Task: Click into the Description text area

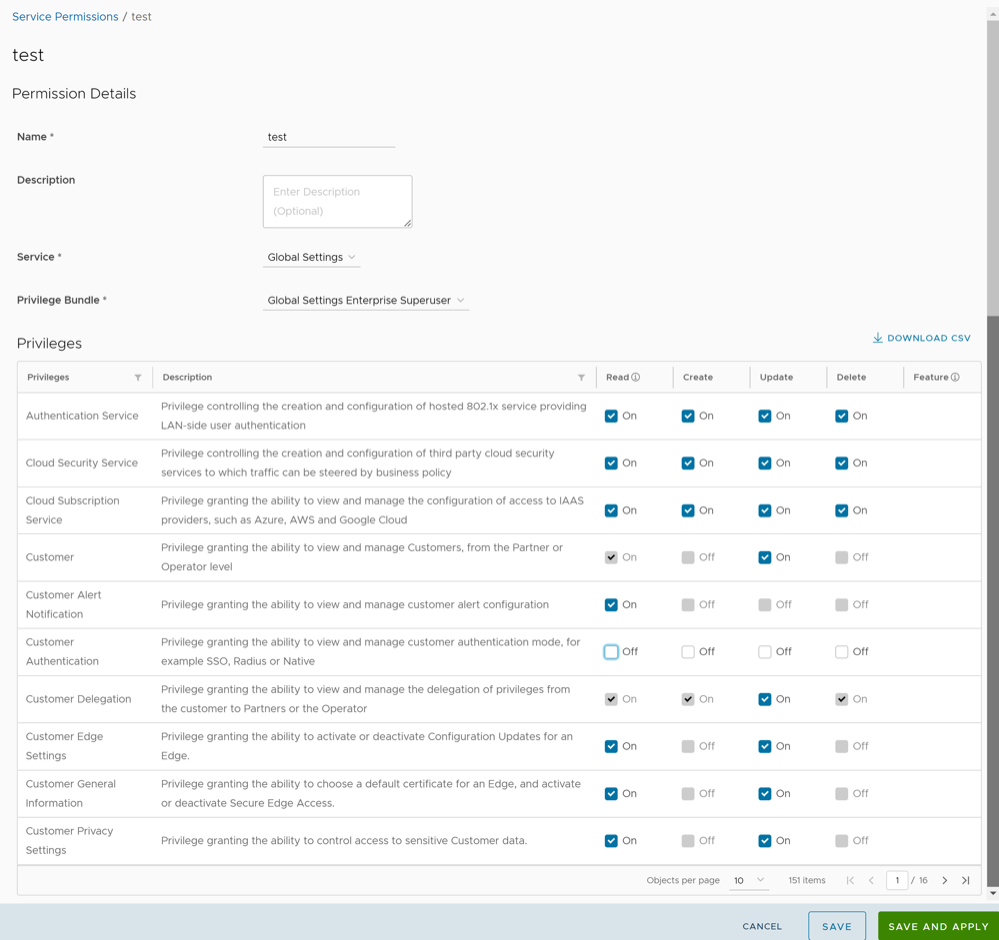Action: [x=337, y=202]
